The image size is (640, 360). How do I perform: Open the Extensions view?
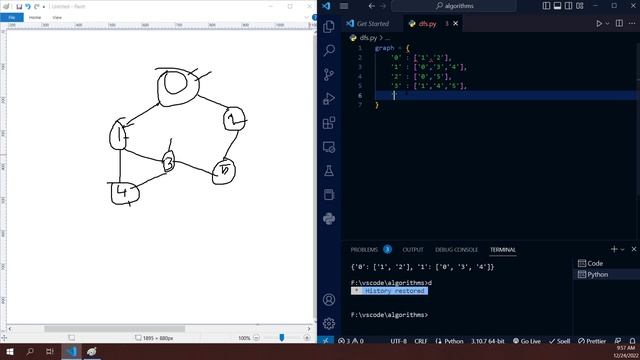pos(329,123)
